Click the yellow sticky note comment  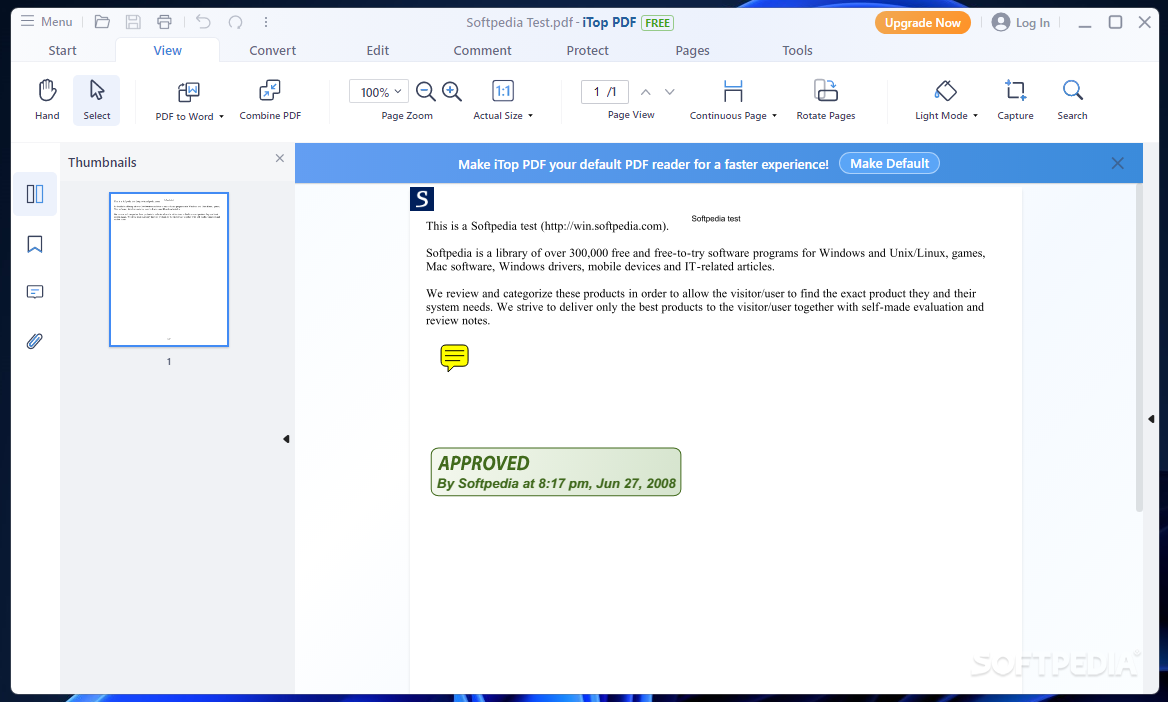(x=454, y=358)
